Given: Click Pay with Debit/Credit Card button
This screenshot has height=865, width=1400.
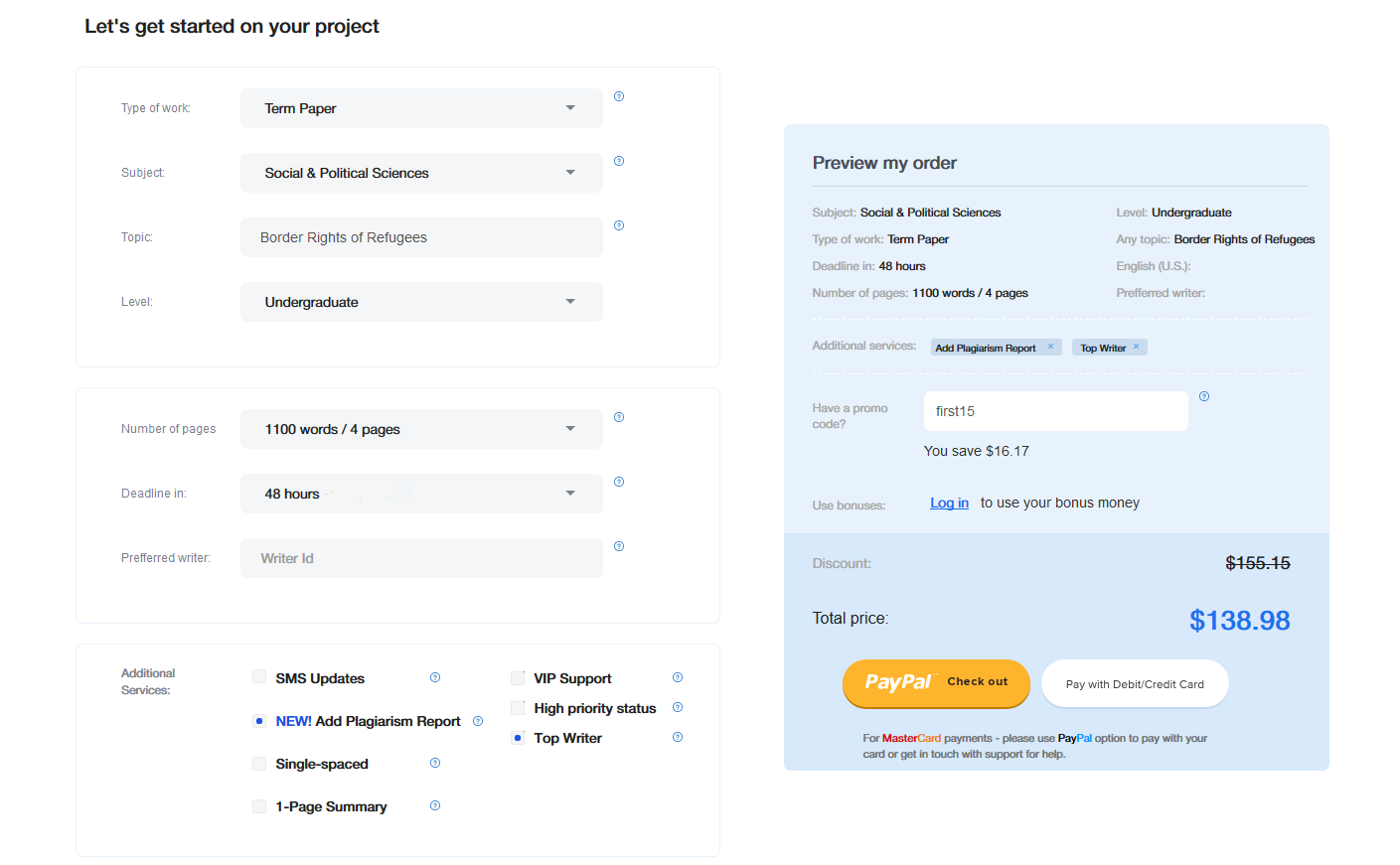Looking at the screenshot, I should (1135, 683).
